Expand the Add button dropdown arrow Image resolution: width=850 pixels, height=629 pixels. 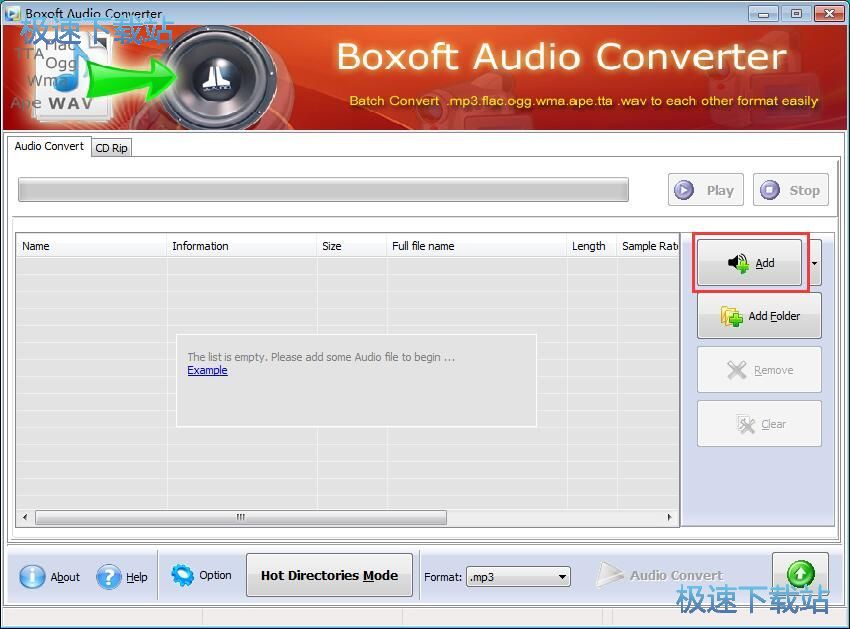(x=814, y=263)
